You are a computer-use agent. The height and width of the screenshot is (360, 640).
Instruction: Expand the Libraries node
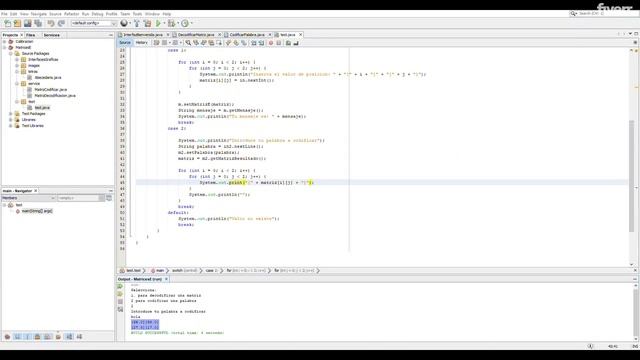tap(11, 120)
